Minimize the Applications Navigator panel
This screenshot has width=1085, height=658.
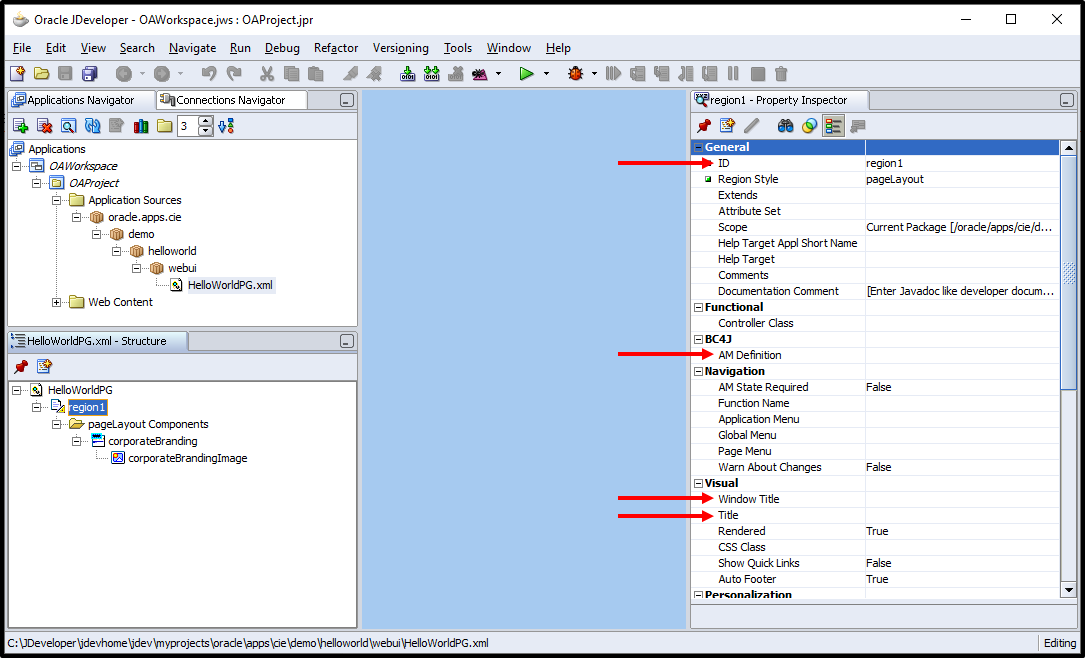point(347,101)
